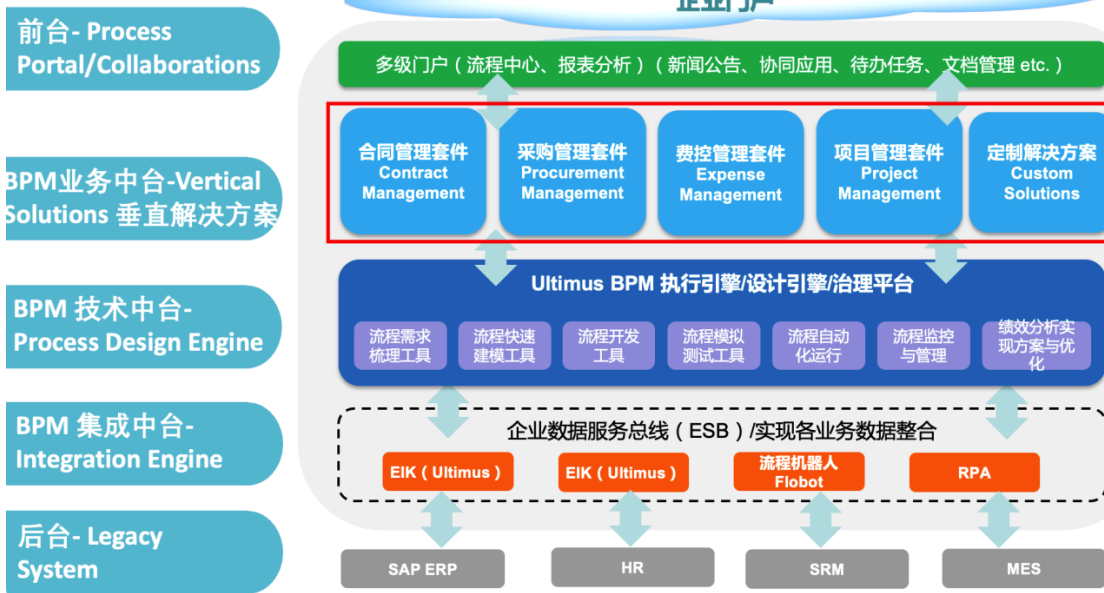This screenshot has height=593, width=1104.
Task: Click the 定制解决方案 Custom Solutions box
Action: click(x=1038, y=173)
